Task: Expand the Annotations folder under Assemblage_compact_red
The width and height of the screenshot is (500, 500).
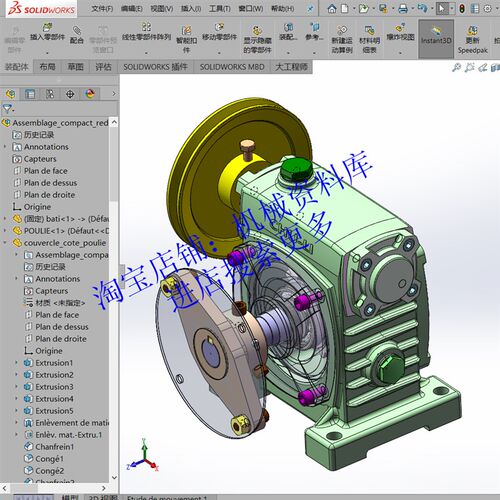Action: [x=5, y=147]
